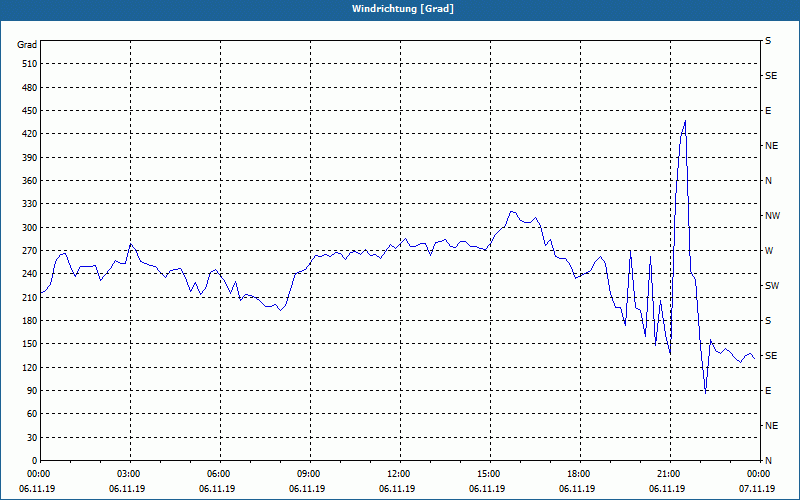The image size is (800, 500).
Task: Click the 510 value on the y-axis
Action: [x=30, y=64]
